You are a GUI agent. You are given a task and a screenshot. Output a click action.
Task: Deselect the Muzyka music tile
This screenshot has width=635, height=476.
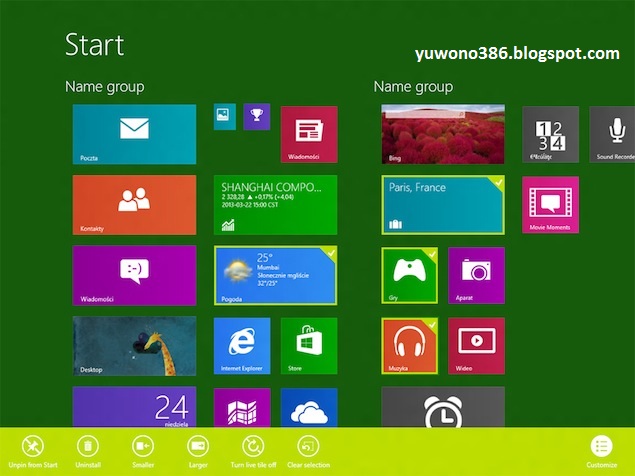[409, 346]
